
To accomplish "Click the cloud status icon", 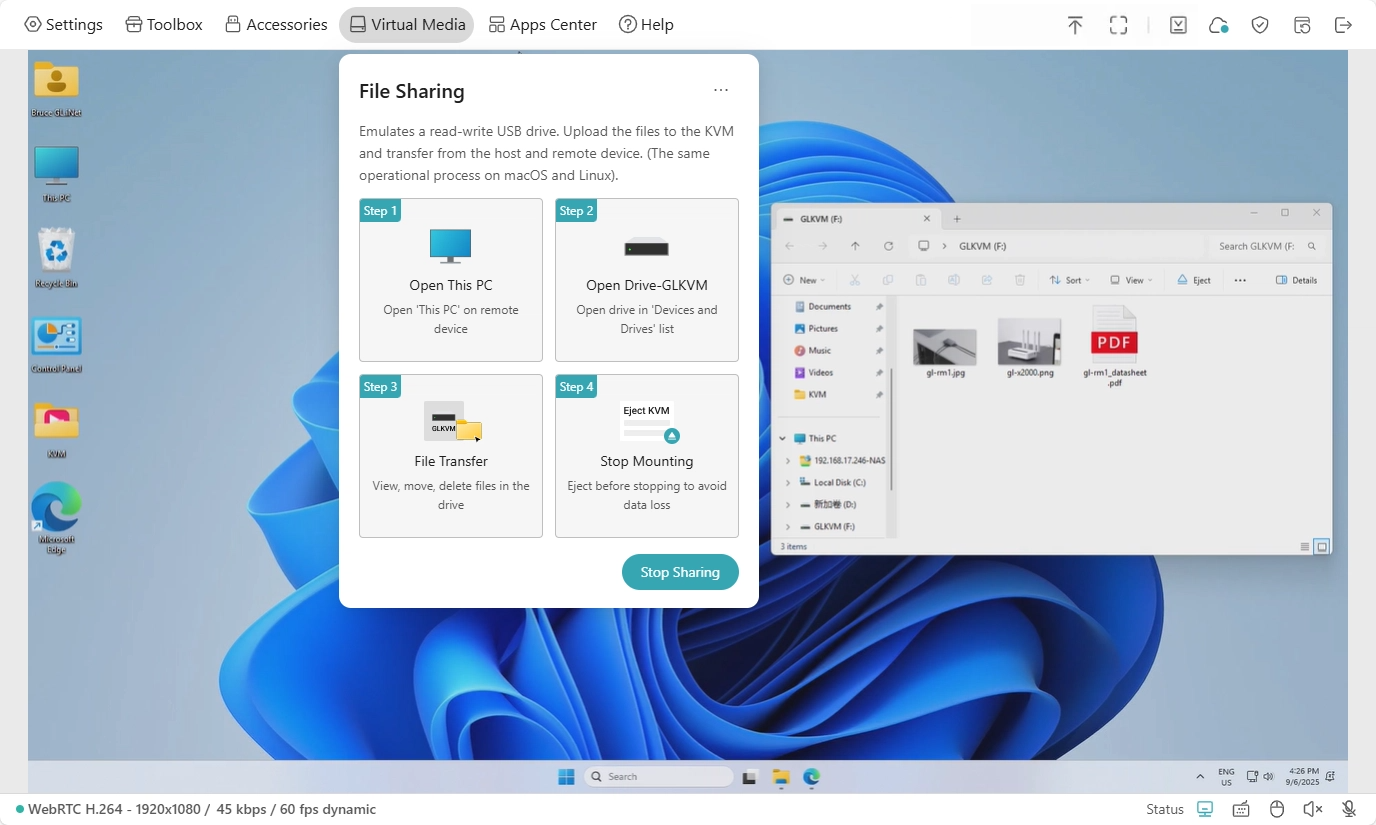I will 1218,25.
